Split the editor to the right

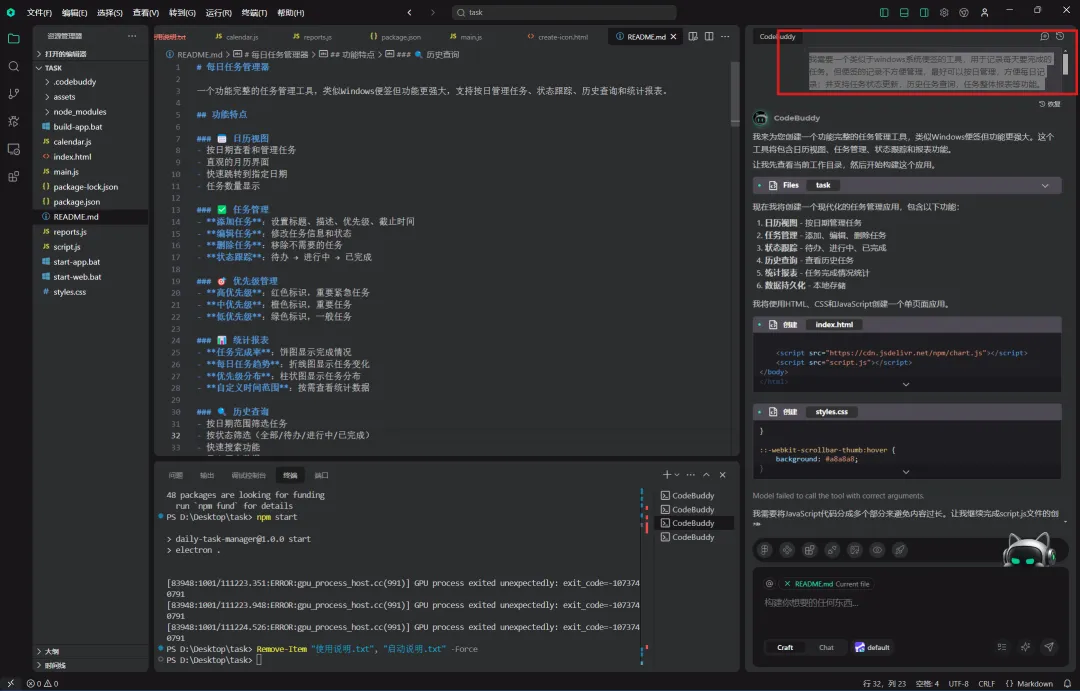coord(709,37)
